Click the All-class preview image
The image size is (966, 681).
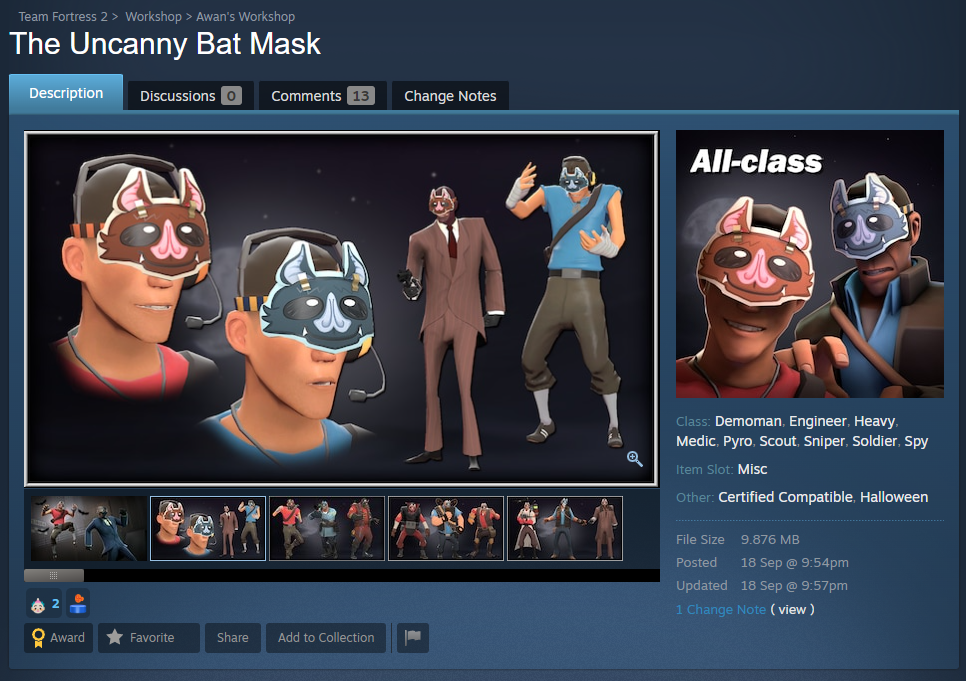click(x=810, y=264)
